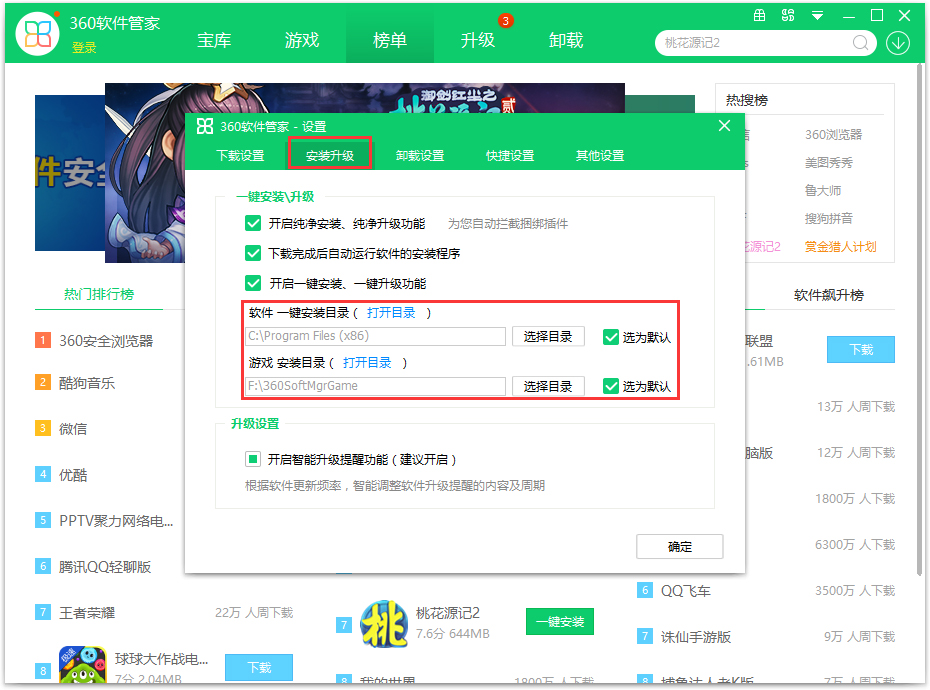This screenshot has height=690, width=930.
Task: Click the search magnifier icon
Action: pos(860,43)
